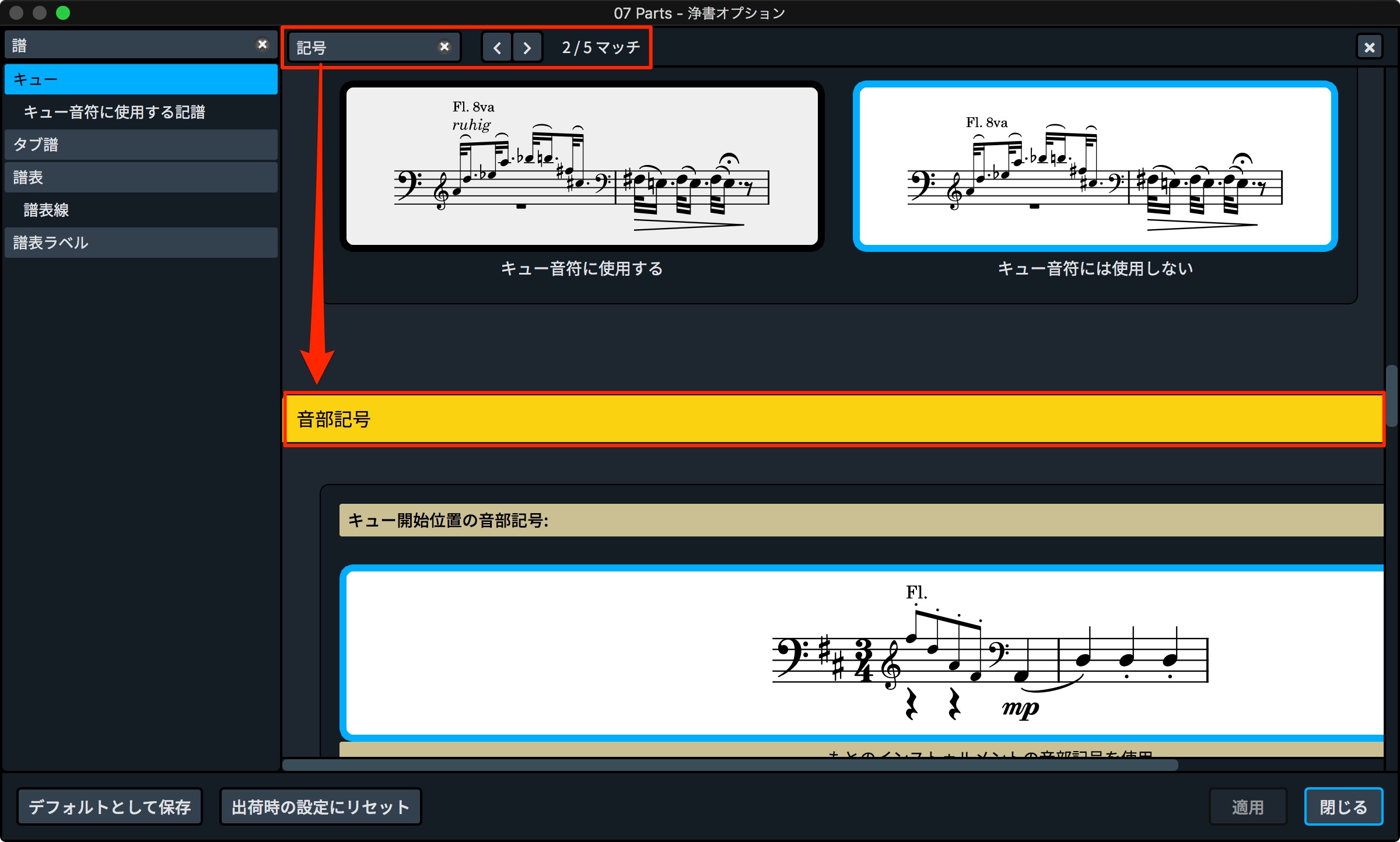Select the Fl. cue clef example thumbnail
Viewport: 1400px width, 842px height.
point(862,652)
